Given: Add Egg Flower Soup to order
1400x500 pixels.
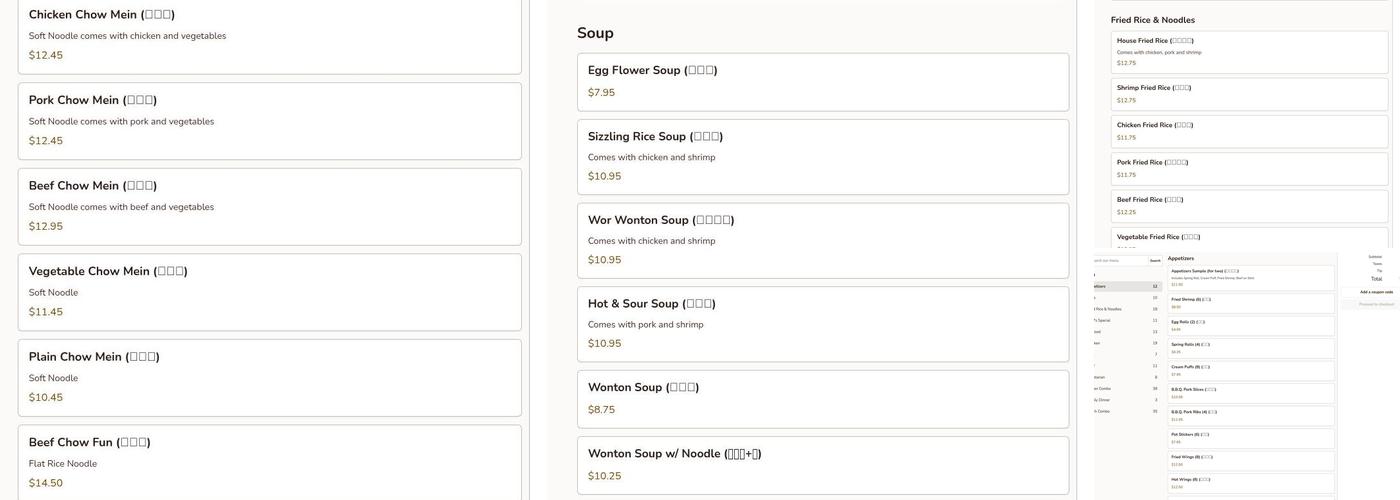Looking at the screenshot, I should tap(822, 82).
